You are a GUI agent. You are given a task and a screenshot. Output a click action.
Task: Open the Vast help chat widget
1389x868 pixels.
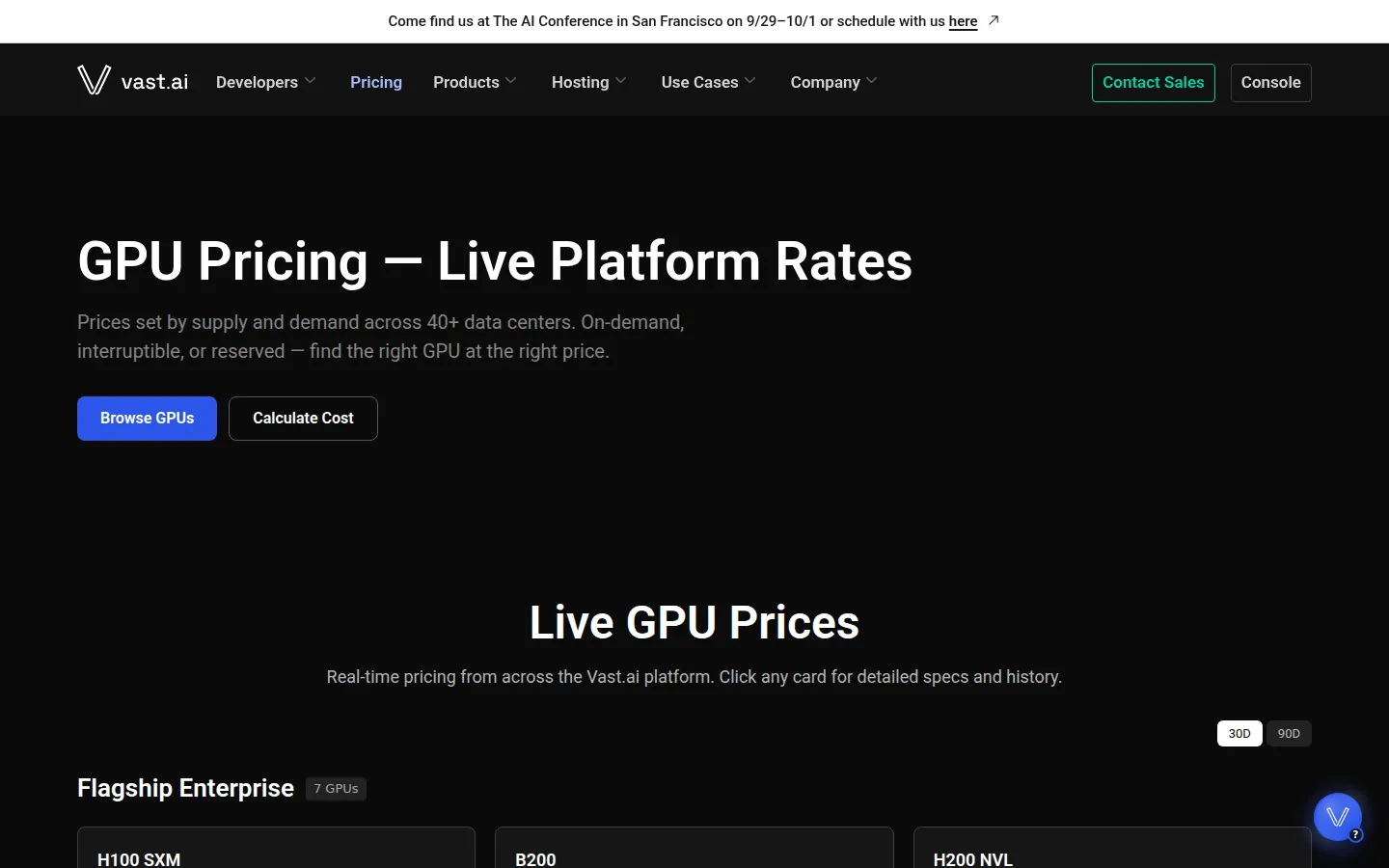[x=1338, y=817]
